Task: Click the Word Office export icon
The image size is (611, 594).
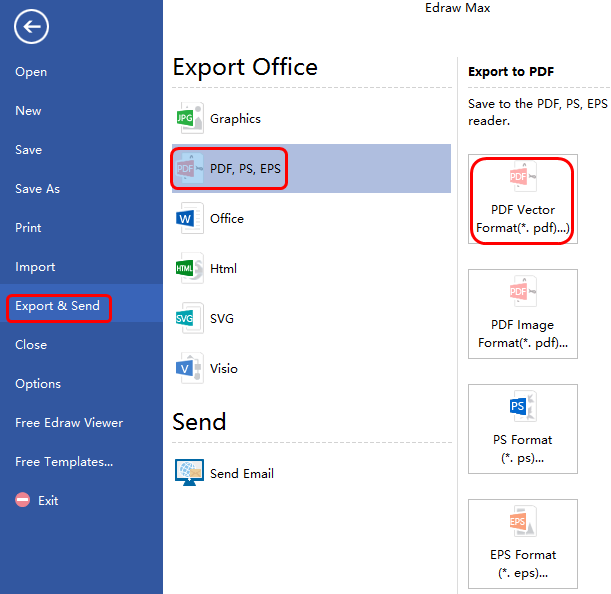Action: (x=190, y=218)
